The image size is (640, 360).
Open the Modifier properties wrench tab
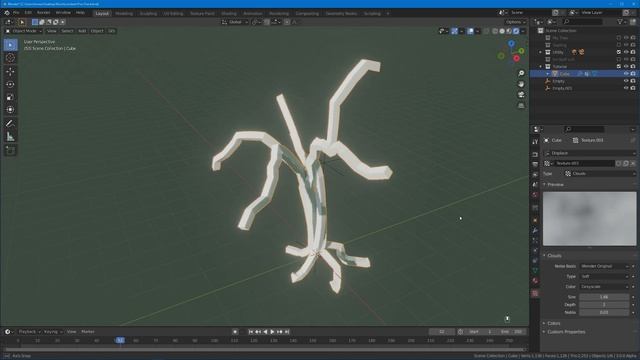tap(535, 231)
